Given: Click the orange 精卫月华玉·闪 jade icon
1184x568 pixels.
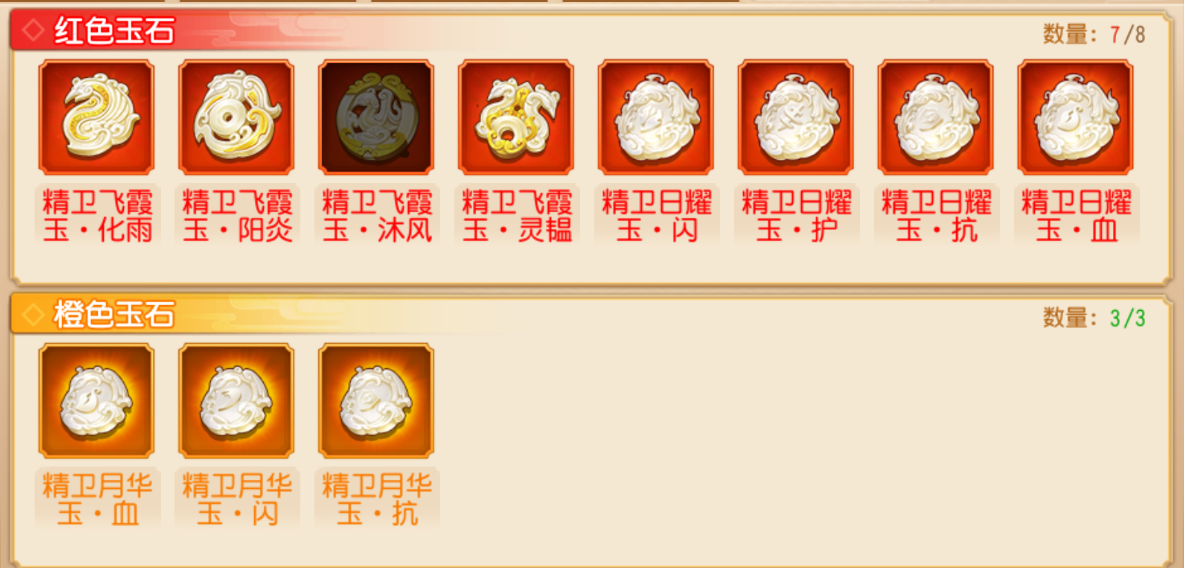Looking at the screenshot, I should pos(236,400).
